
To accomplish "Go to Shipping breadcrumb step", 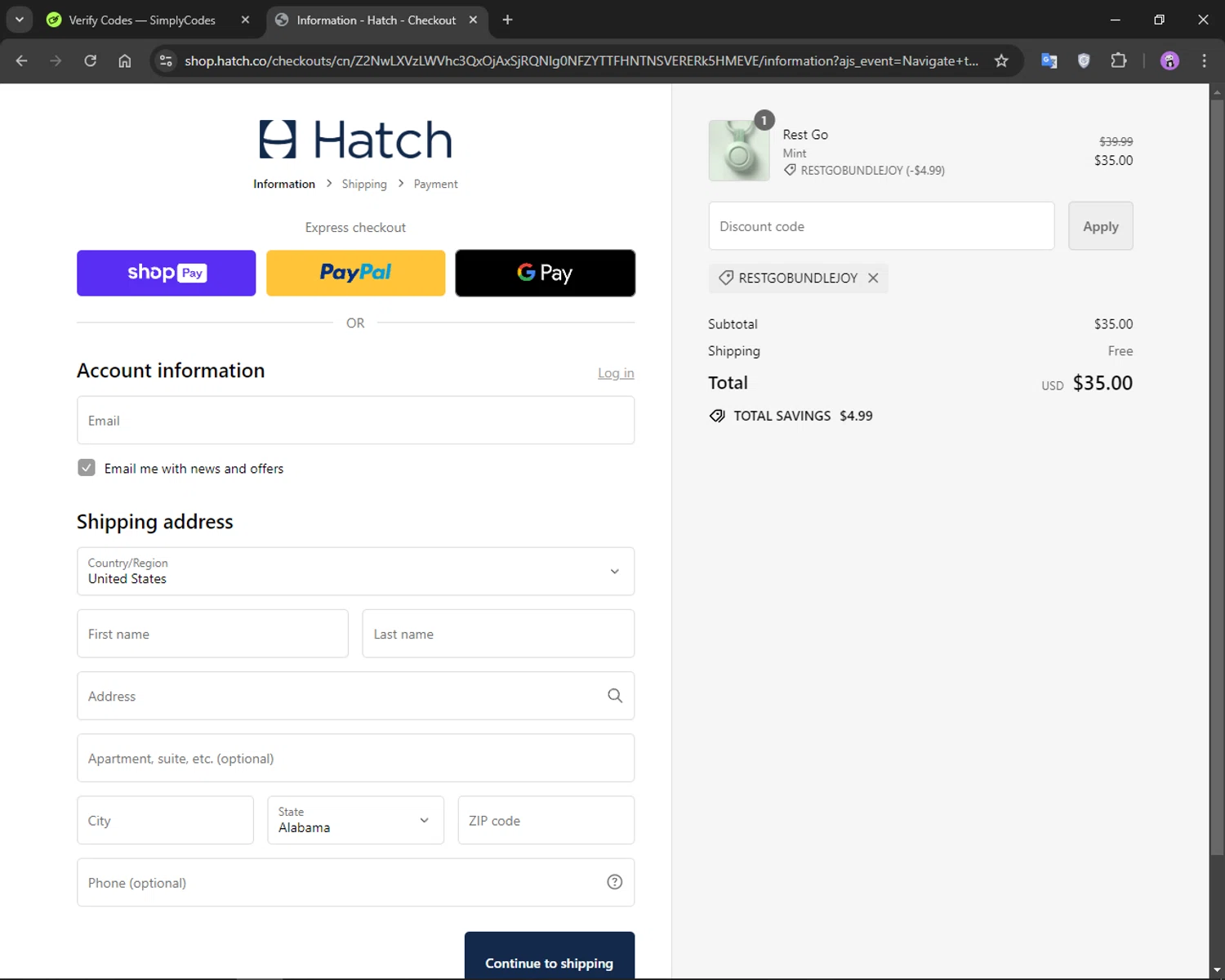I will point(364,184).
